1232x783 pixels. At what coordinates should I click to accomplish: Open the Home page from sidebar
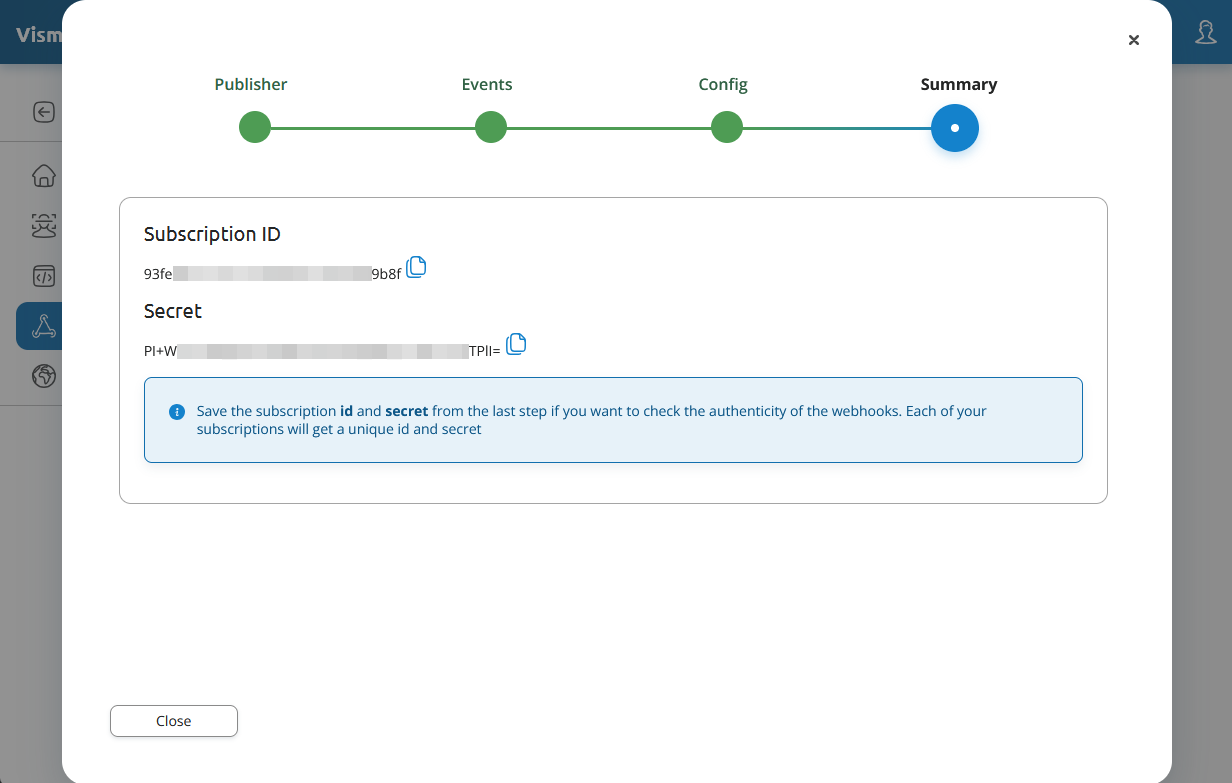[x=43, y=176]
